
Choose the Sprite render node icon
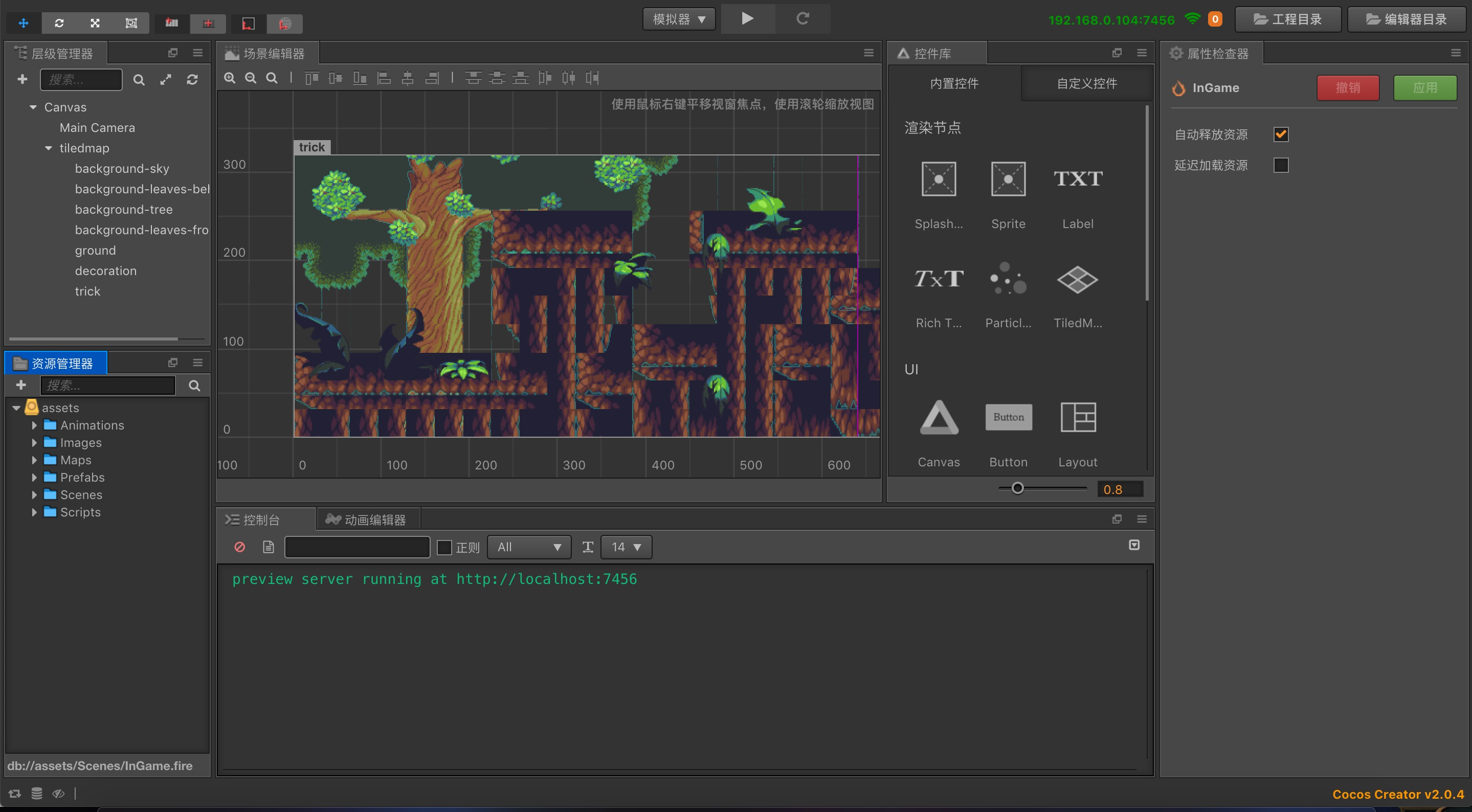click(x=1008, y=179)
